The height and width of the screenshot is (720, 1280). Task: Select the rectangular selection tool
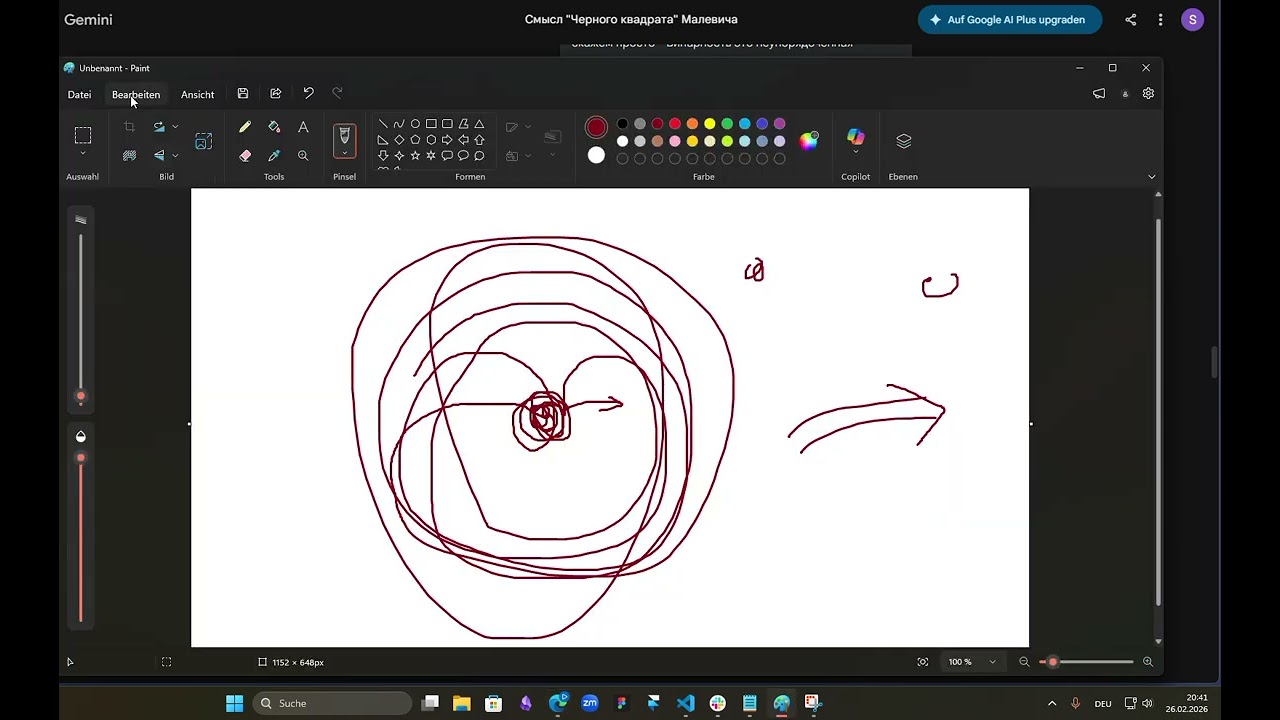pos(83,136)
